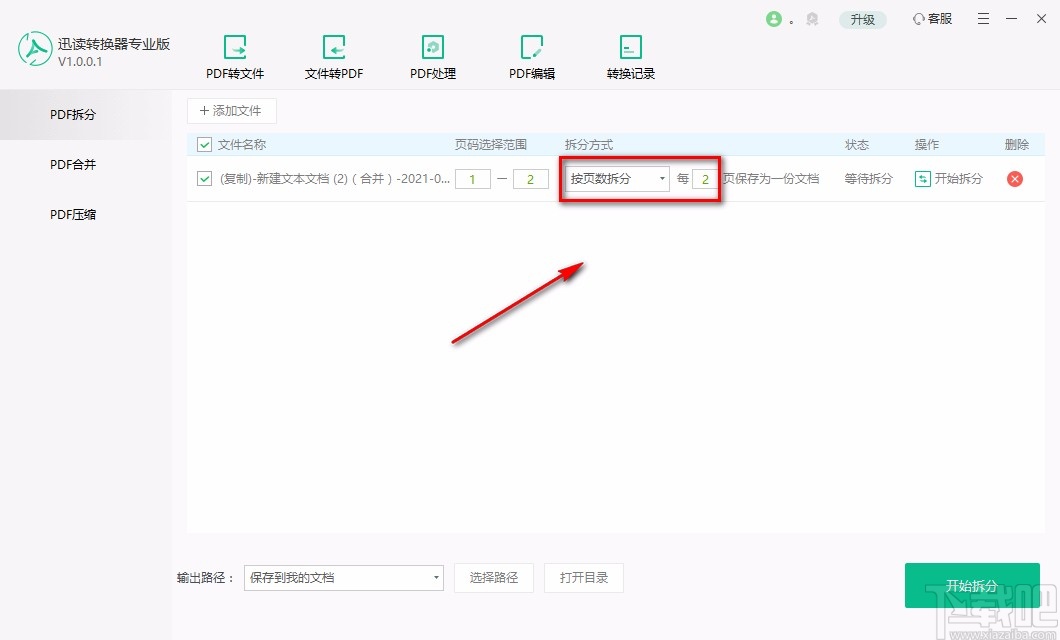This screenshot has height=640, width=1060.
Task: Click the pages-per-document number field
Action: point(705,179)
